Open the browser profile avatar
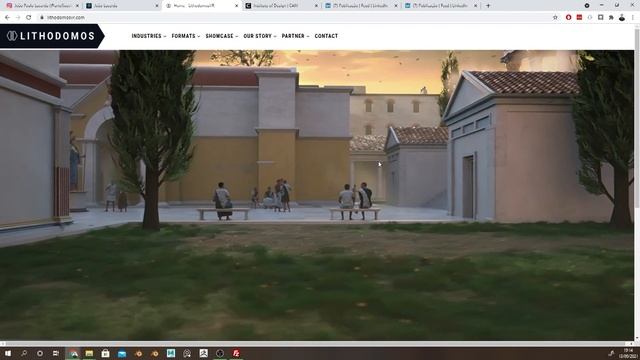The width and height of the screenshot is (640, 360). 622,18
